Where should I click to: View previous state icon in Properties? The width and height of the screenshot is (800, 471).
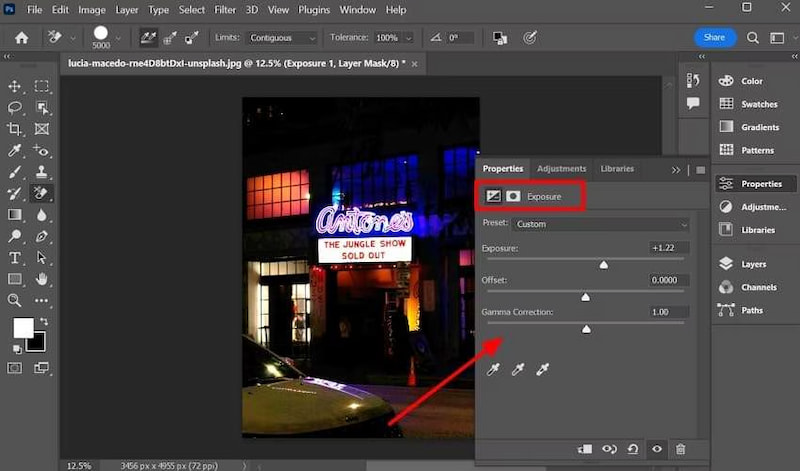(x=609, y=449)
